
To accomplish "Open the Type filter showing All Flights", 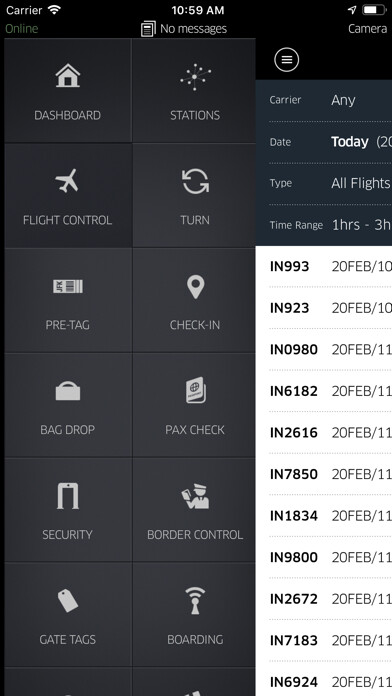I will pyautogui.click(x=324, y=183).
